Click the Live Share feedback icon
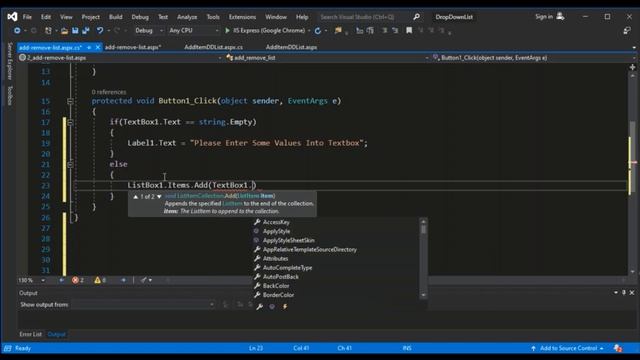 (x=627, y=31)
